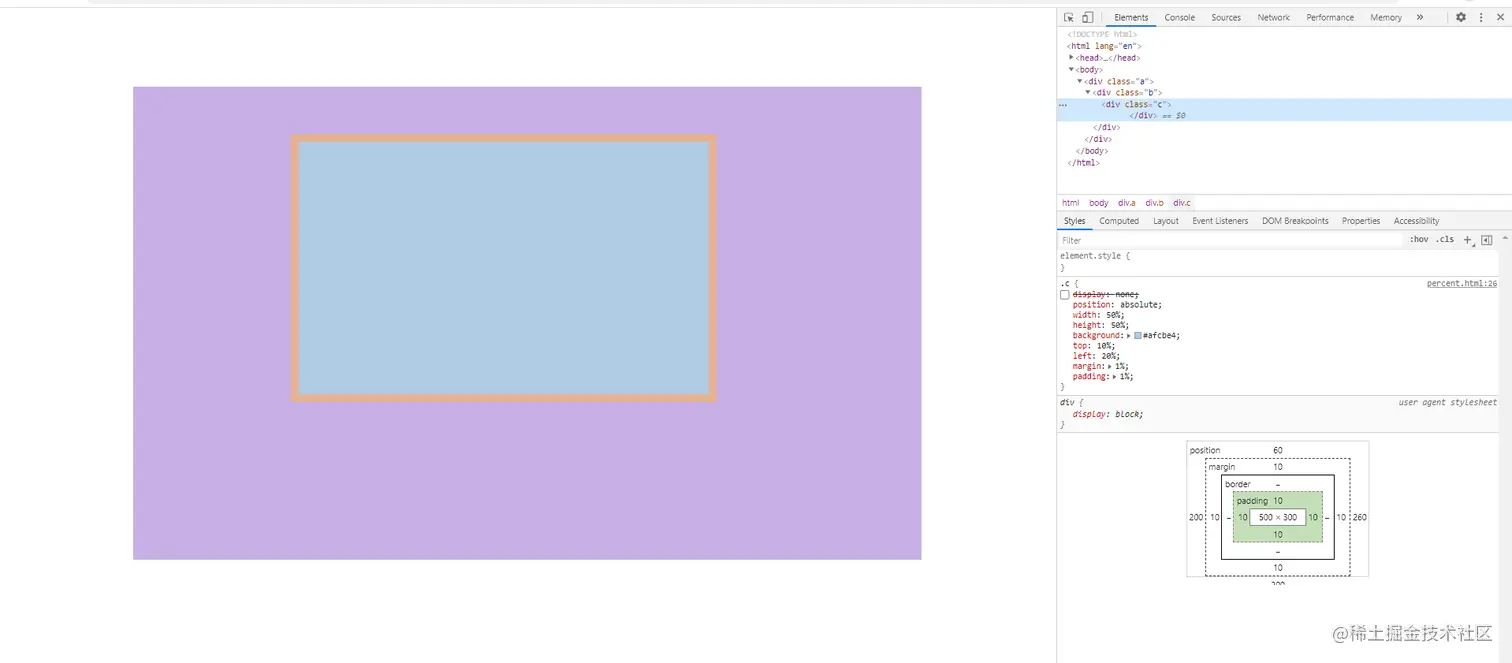Expand the background color property arrow

(1128, 335)
